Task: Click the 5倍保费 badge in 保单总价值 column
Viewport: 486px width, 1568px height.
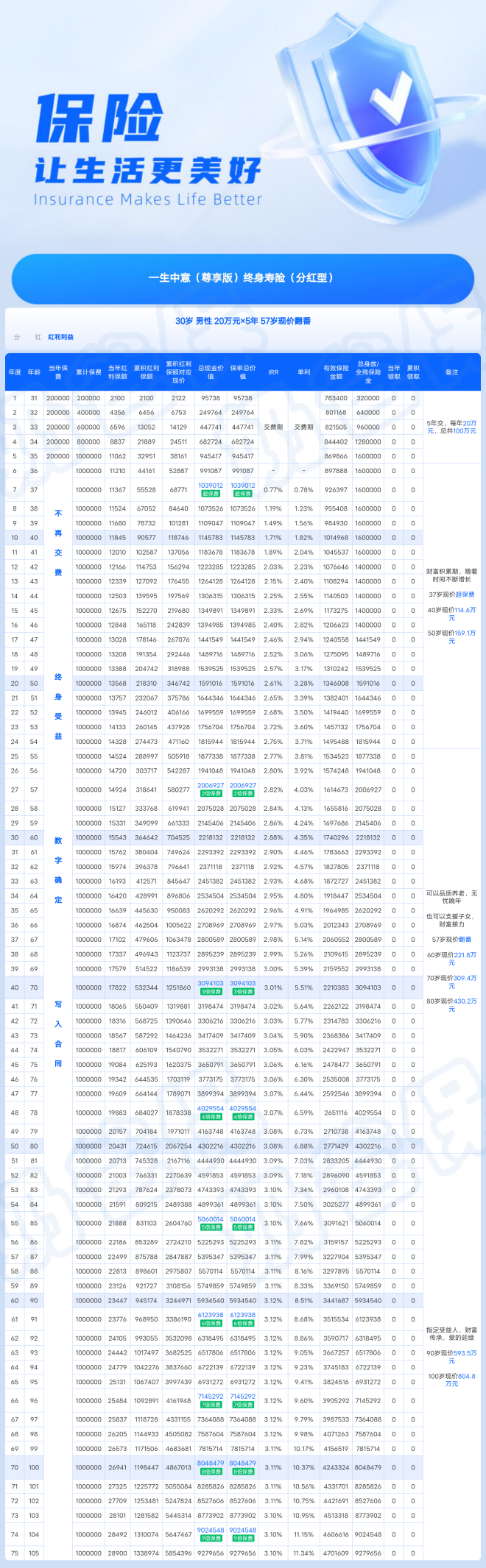Action: 243,1227
